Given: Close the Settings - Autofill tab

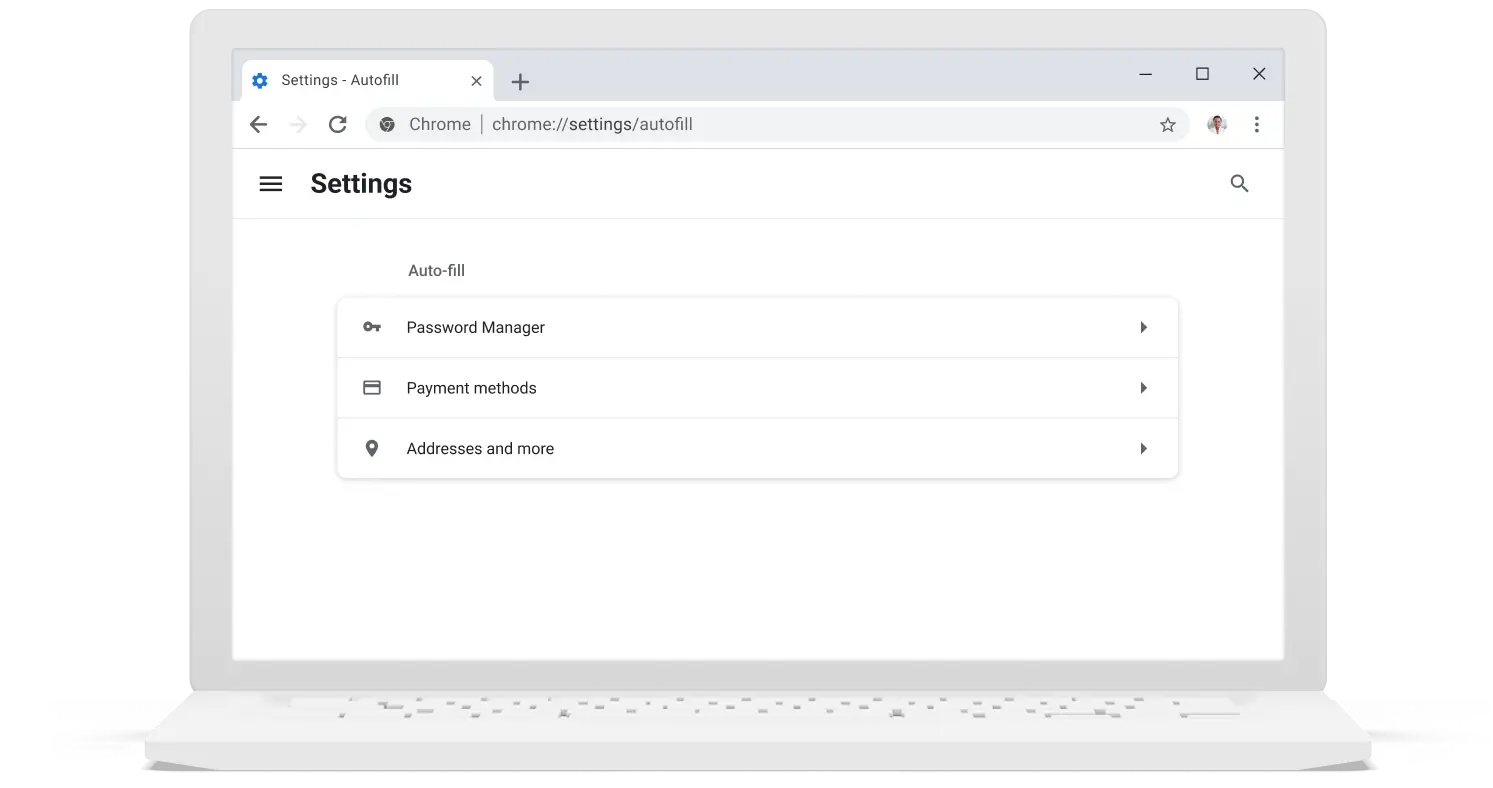Looking at the screenshot, I should (476, 81).
